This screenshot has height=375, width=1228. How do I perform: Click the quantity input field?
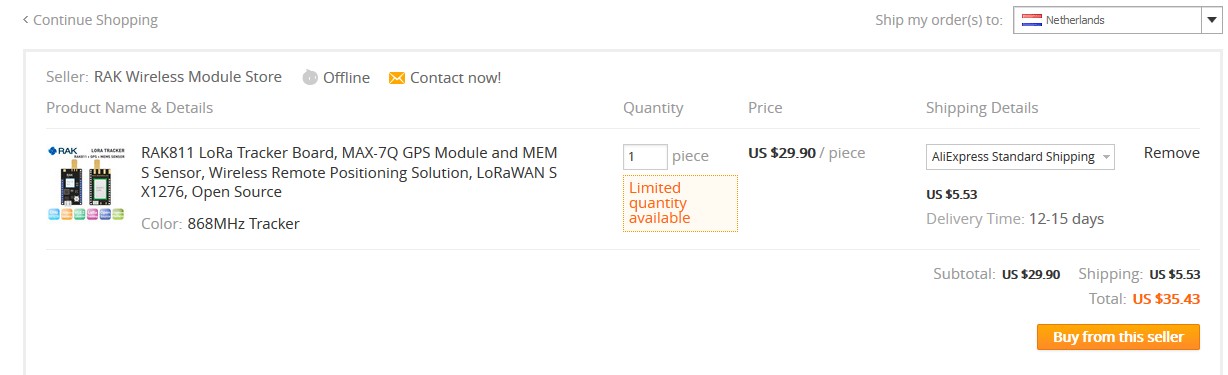tap(645, 156)
